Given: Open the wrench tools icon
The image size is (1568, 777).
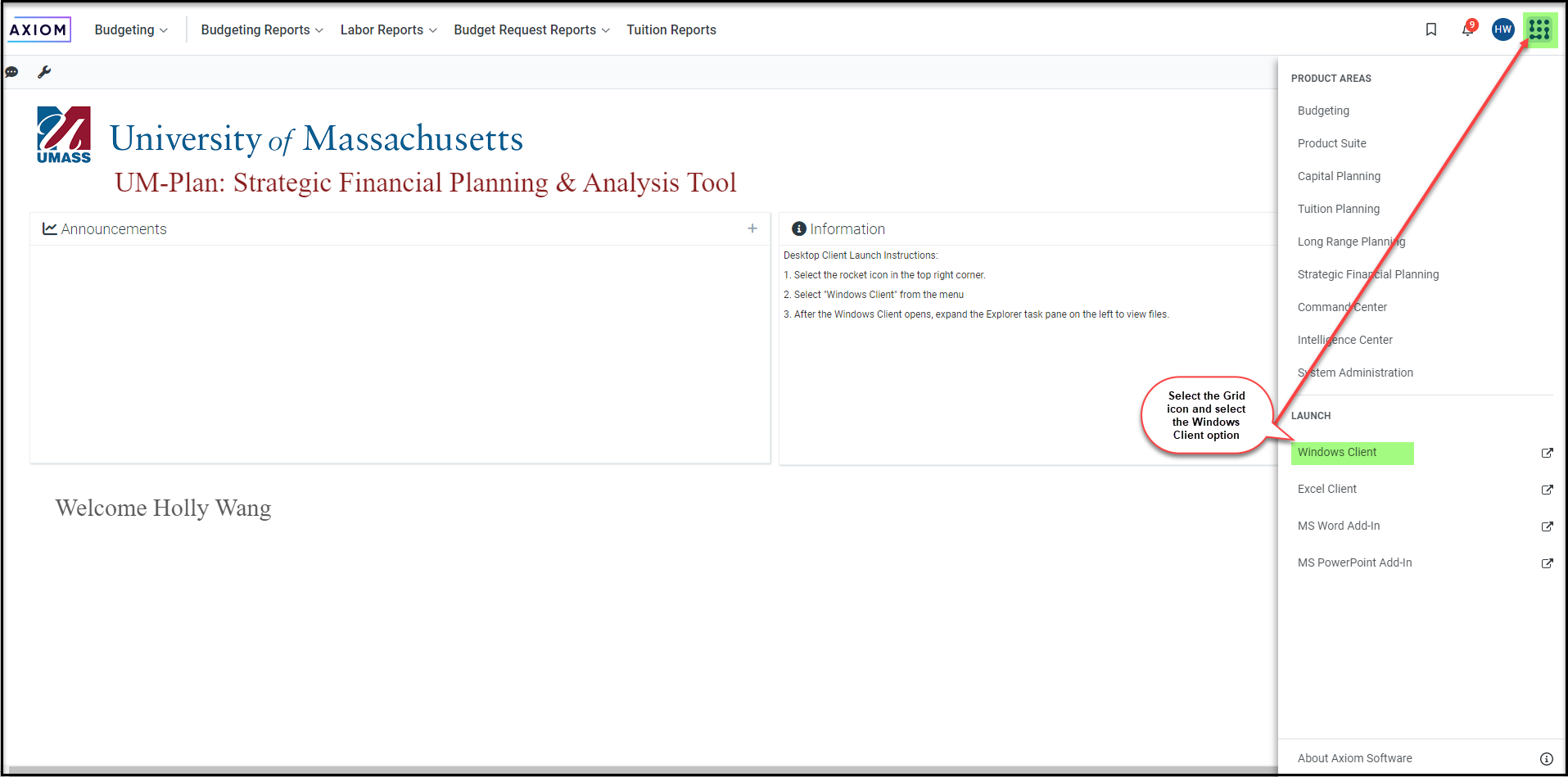Looking at the screenshot, I should (44, 72).
